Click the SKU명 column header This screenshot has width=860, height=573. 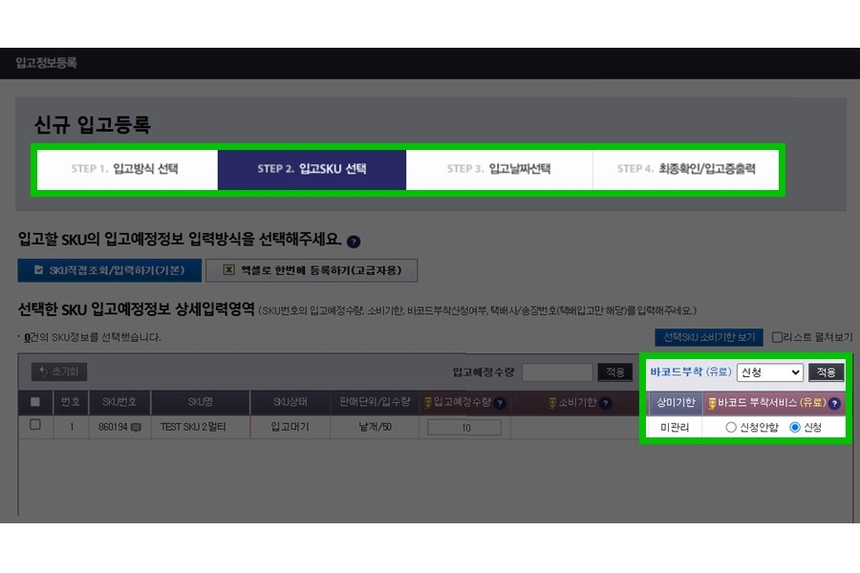200,402
